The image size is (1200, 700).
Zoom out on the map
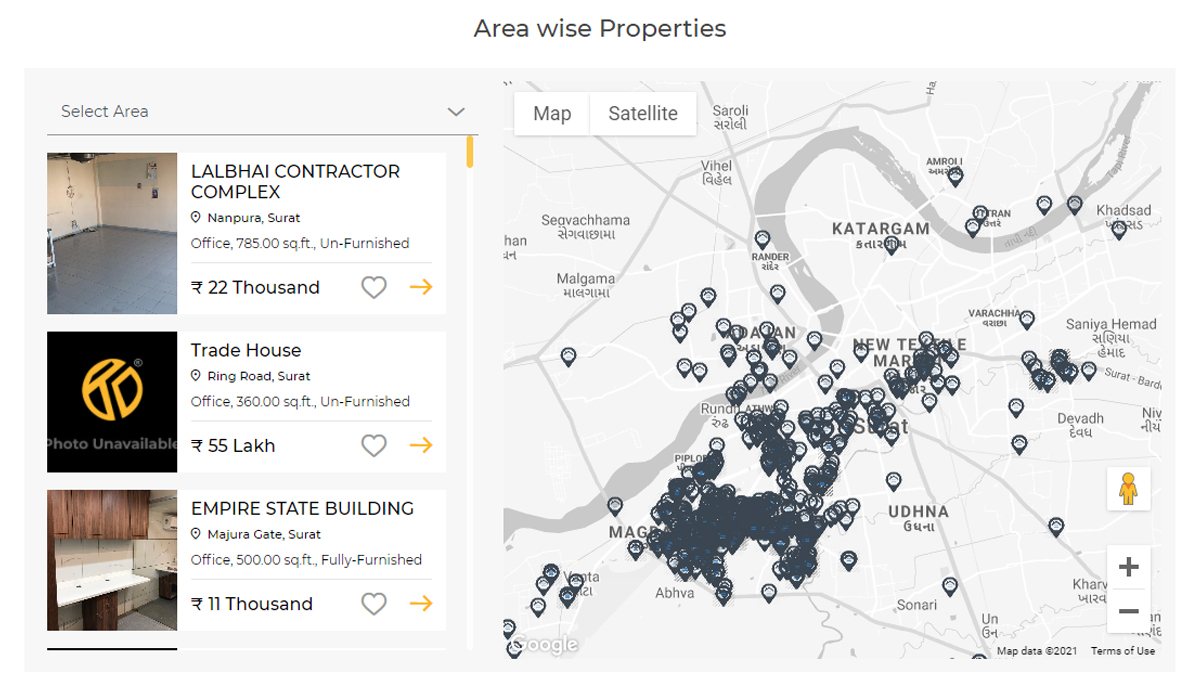(1128, 611)
